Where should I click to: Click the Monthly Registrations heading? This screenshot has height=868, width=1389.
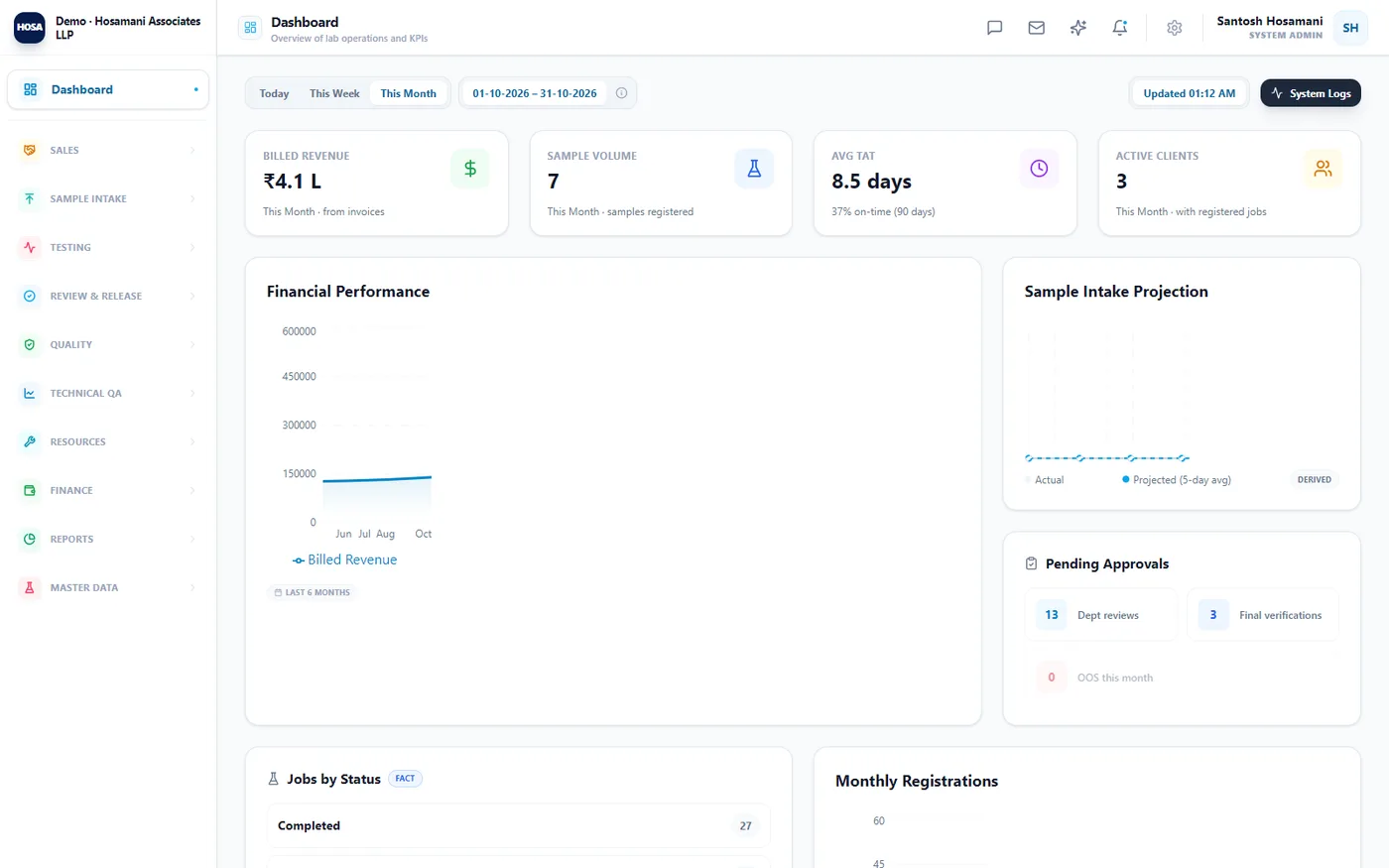click(x=917, y=781)
